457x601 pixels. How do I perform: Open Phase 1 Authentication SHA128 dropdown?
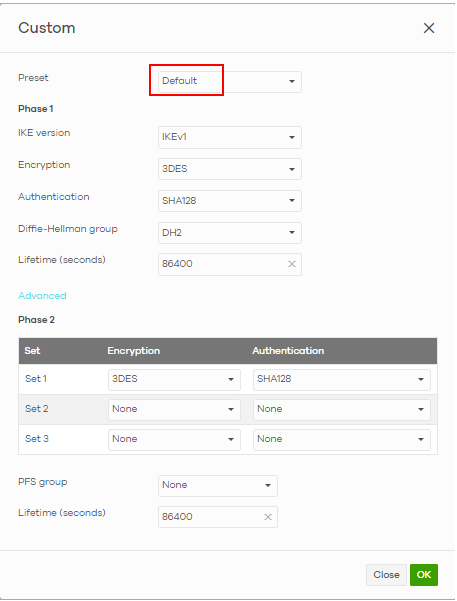(x=230, y=201)
